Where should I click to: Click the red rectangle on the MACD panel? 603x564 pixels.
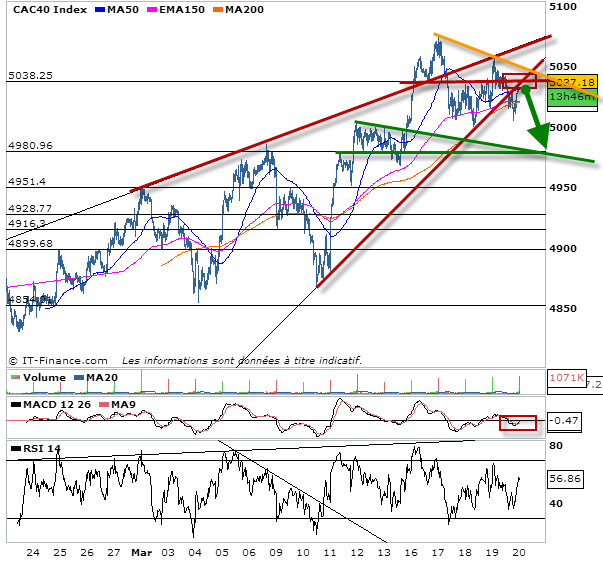(x=518, y=422)
